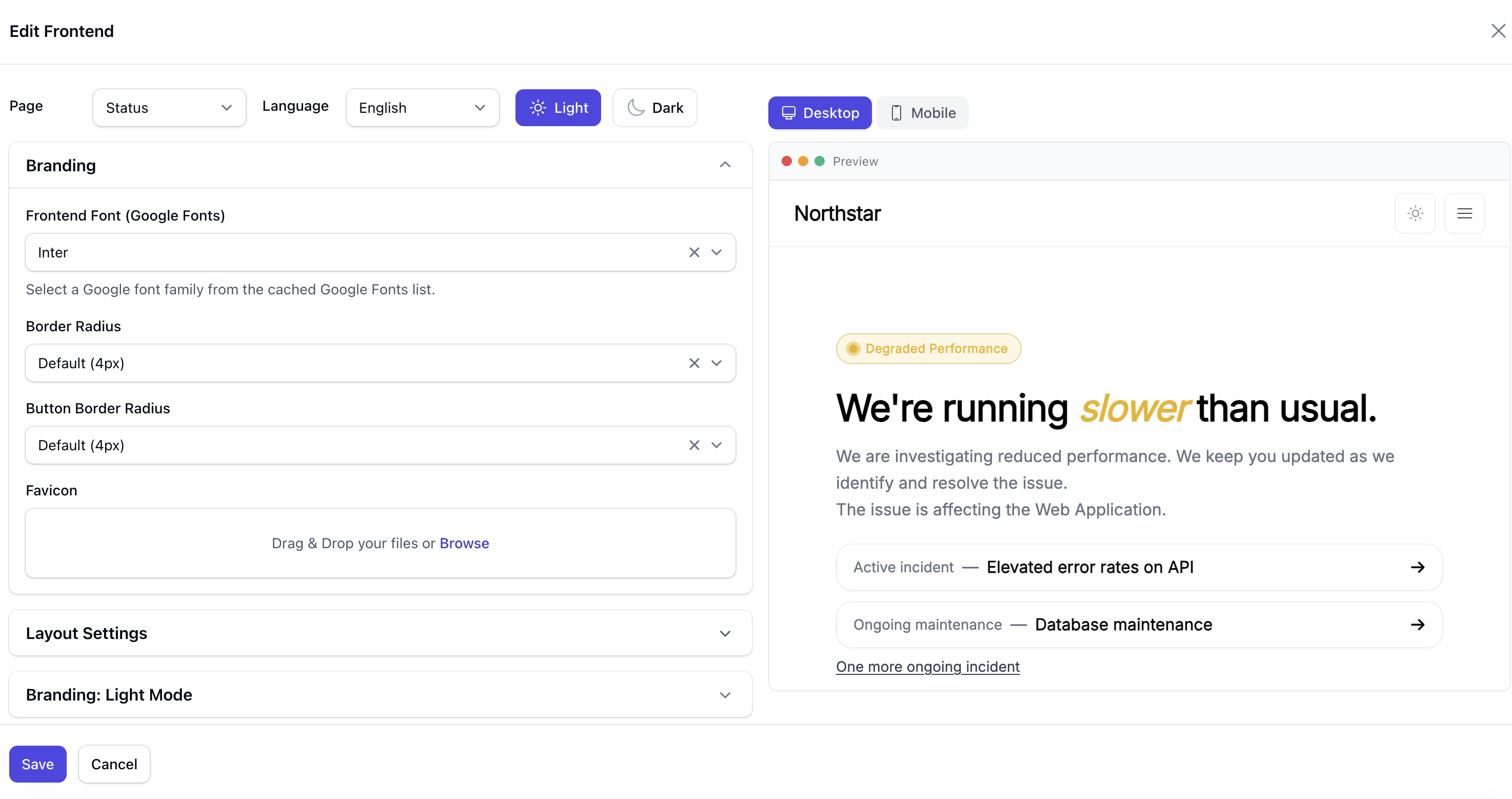Image resolution: width=1512 pixels, height=799 pixels.
Task: Open the Border Radius dropdown arrow
Action: (x=716, y=363)
